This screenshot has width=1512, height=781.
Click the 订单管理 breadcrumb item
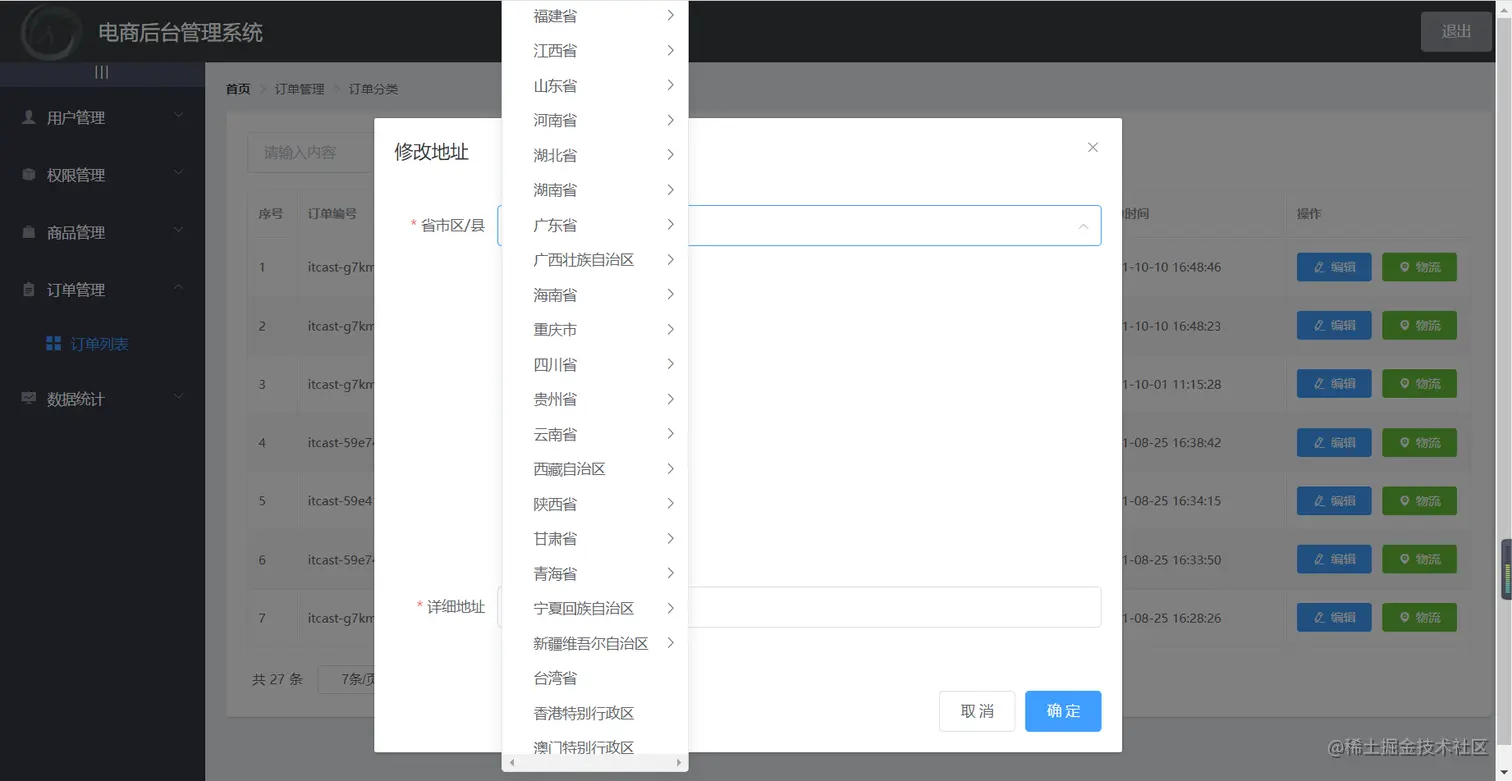300,89
